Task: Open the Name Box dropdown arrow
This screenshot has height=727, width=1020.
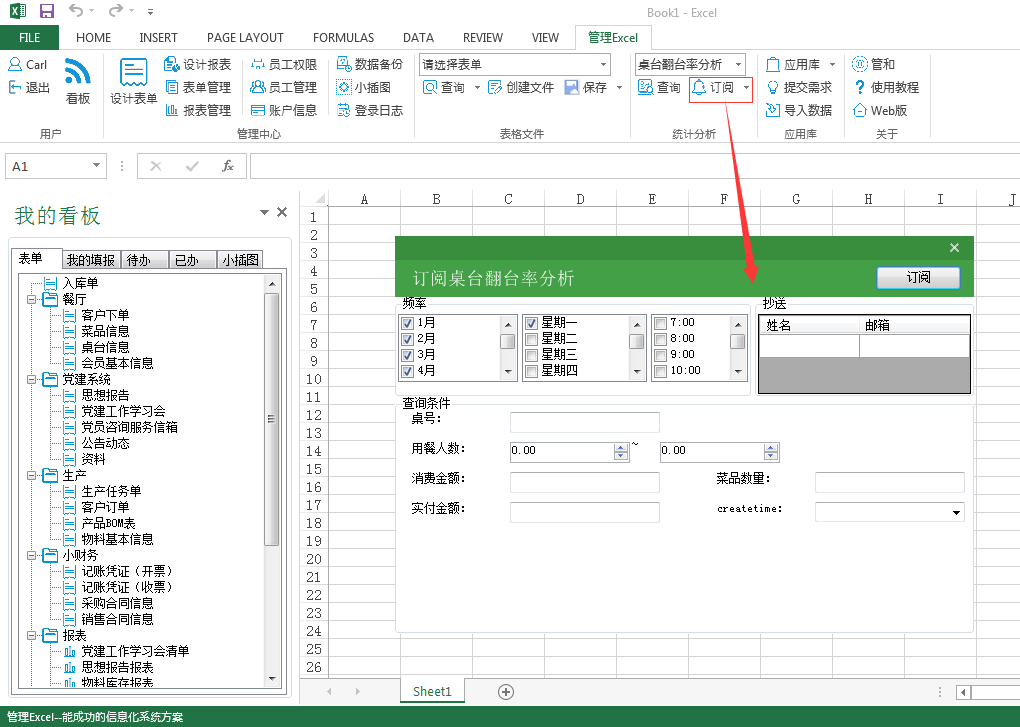Action: click(96, 165)
